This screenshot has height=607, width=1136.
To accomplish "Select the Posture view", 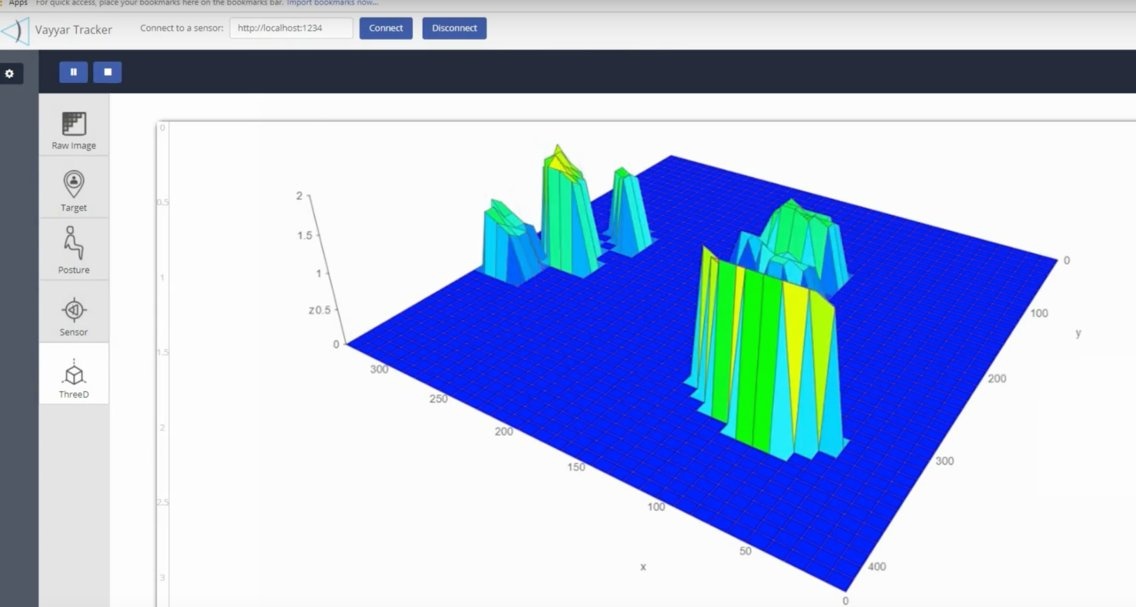I will click(x=74, y=250).
